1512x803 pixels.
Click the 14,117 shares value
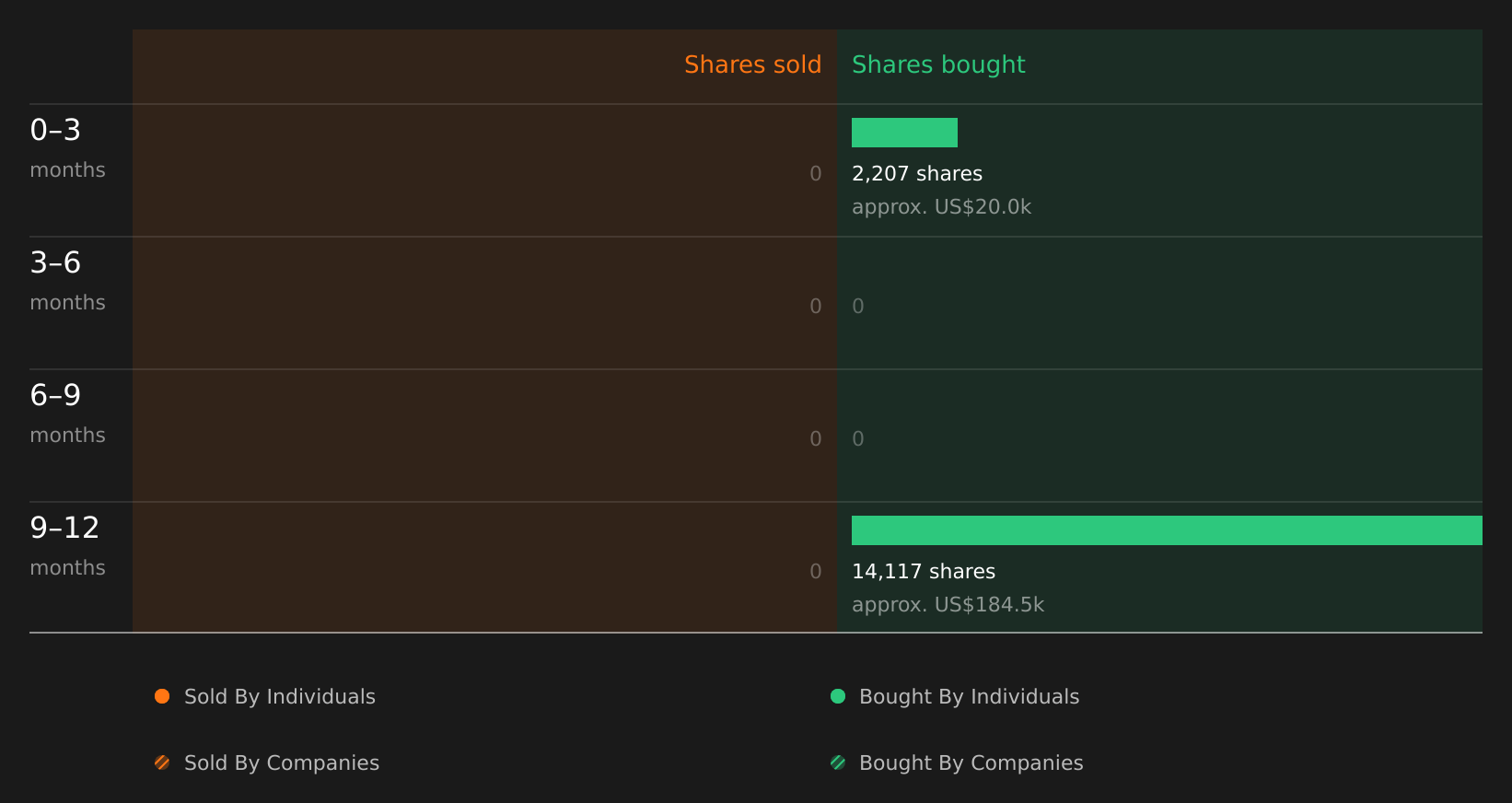point(924,572)
